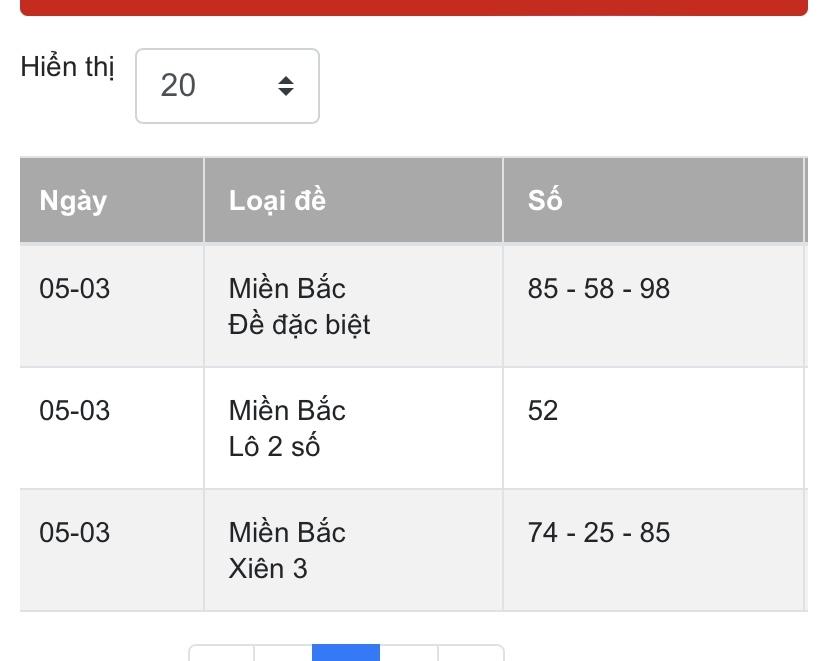Go to the first pagination button on left
This screenshot has height=661, width=828.
click(x=221, y=653)
